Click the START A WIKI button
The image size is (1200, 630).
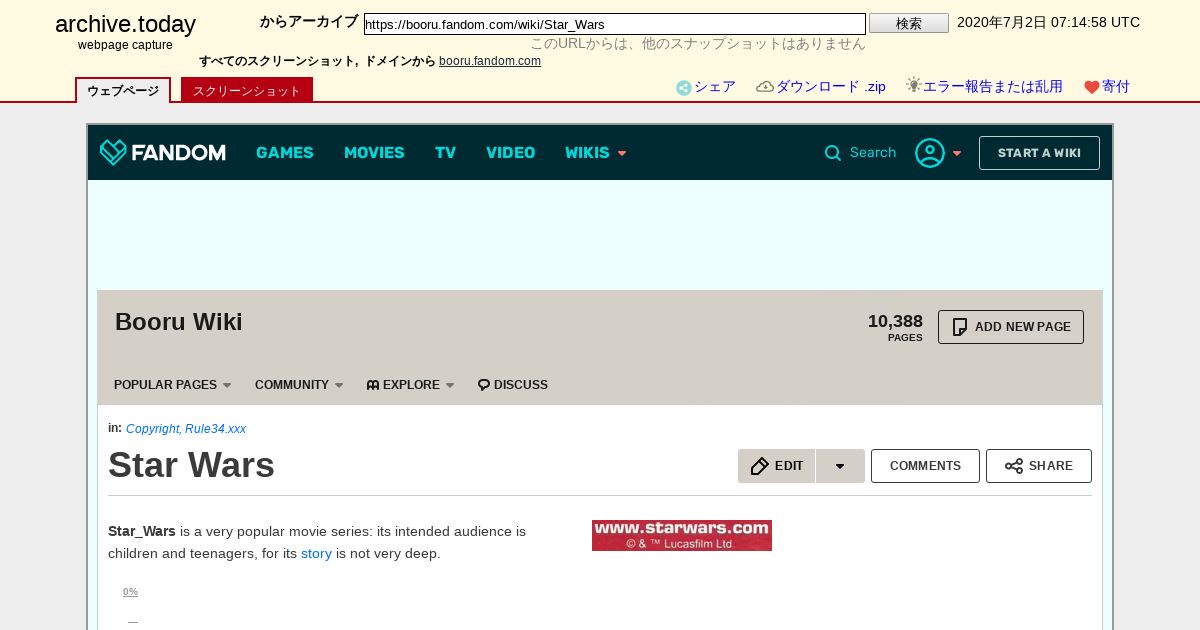1039,153
